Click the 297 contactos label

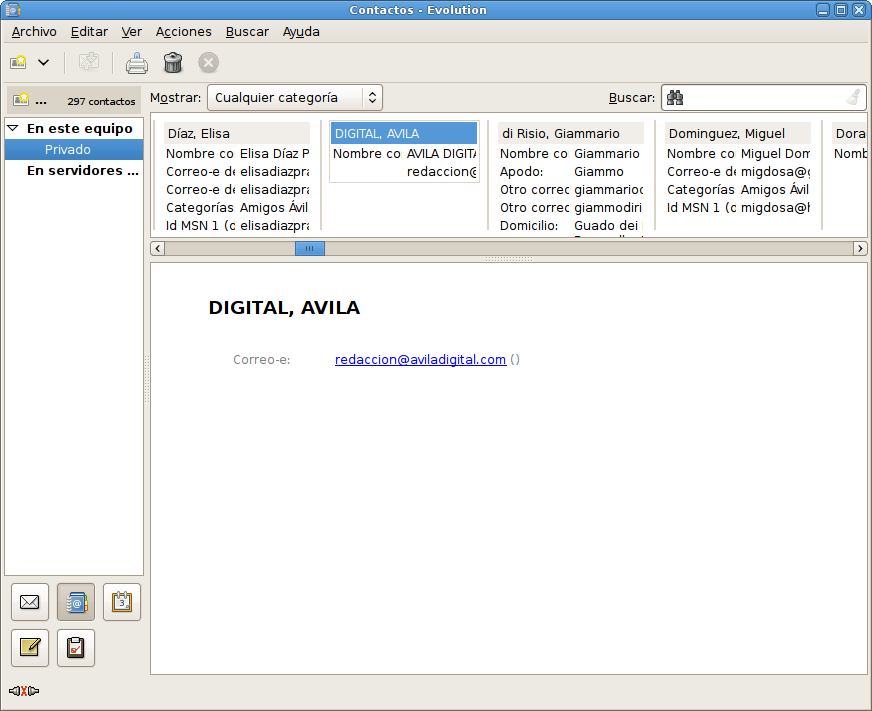tap(101, 101)
